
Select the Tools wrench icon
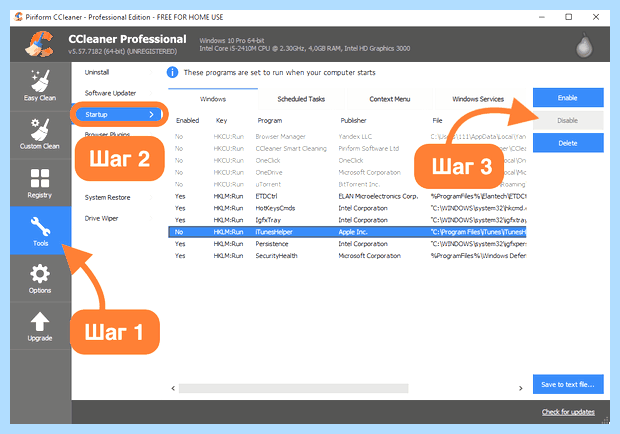click(40, 226)
